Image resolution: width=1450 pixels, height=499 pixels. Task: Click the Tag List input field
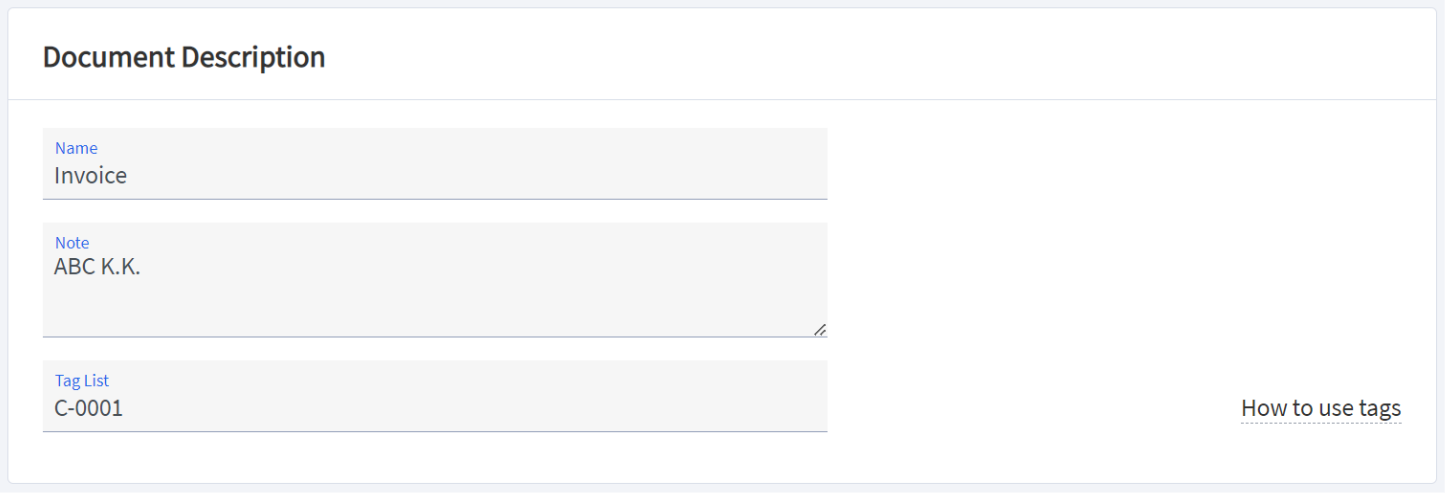[435, 396]
